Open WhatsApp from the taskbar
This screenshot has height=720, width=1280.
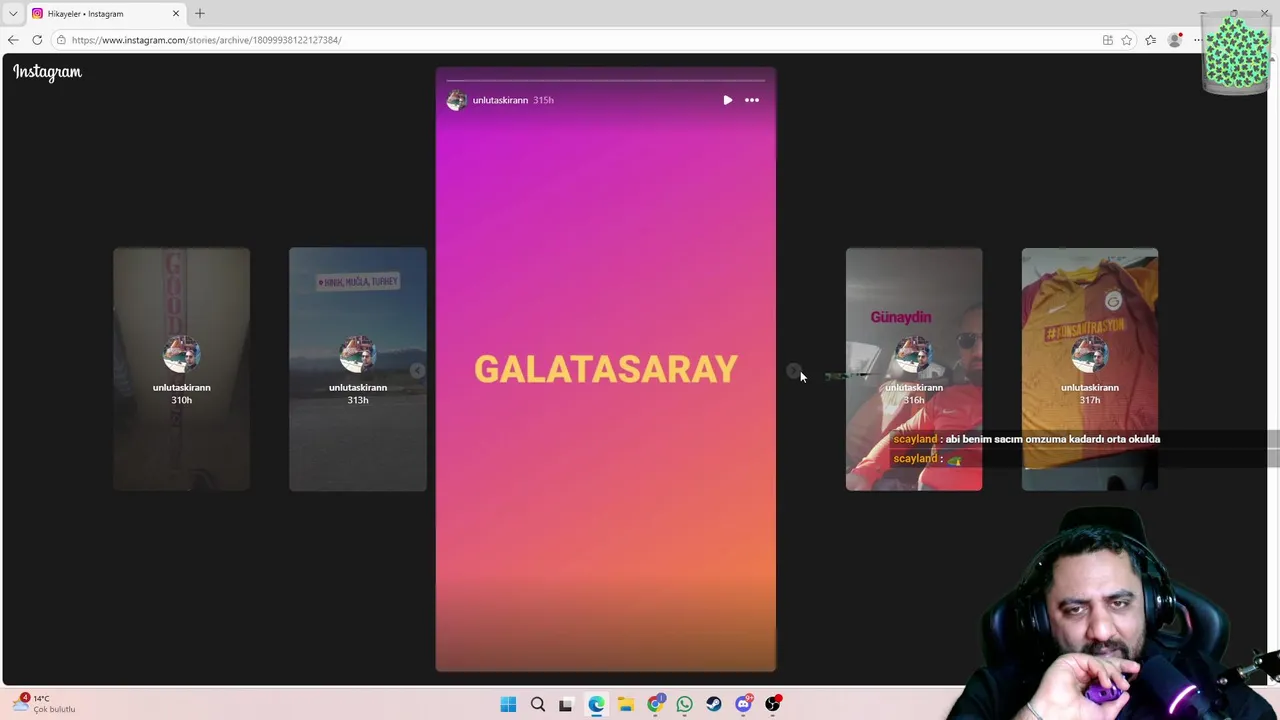coord(684,704)
